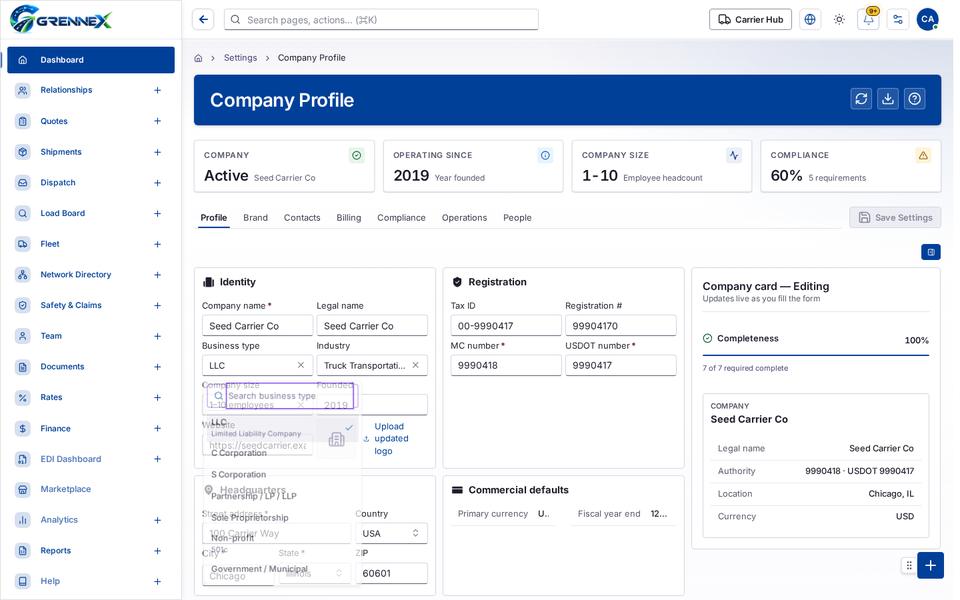Open the sliders preferences icon in the top bar
This screenshot has height=600, width=960.
(898, 20)
